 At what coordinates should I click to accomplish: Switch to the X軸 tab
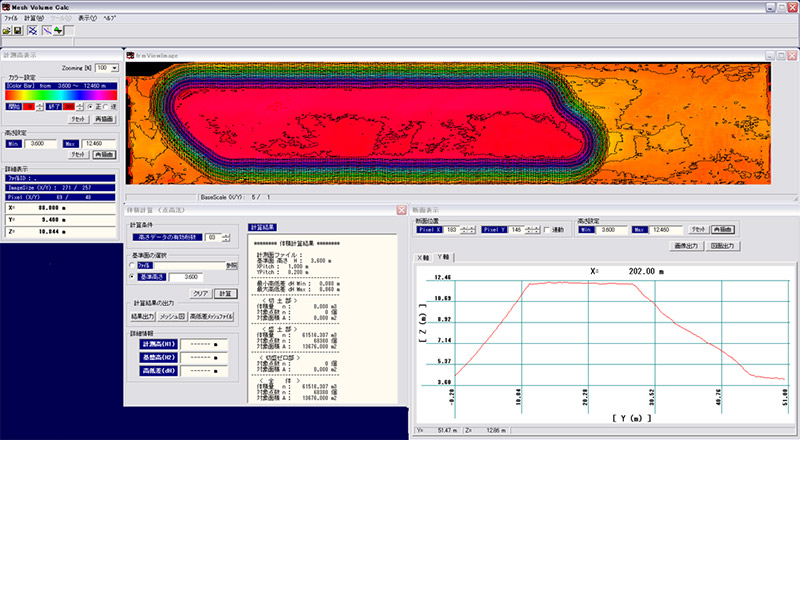(x=423, y=257)
